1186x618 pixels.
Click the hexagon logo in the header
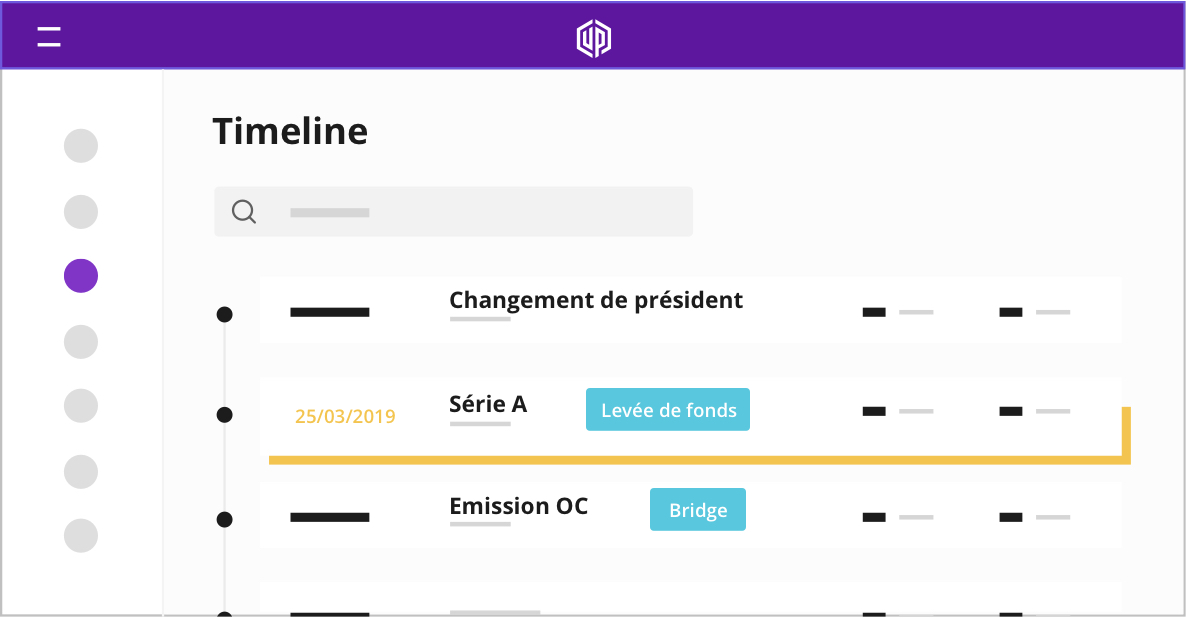coord(594,39)
